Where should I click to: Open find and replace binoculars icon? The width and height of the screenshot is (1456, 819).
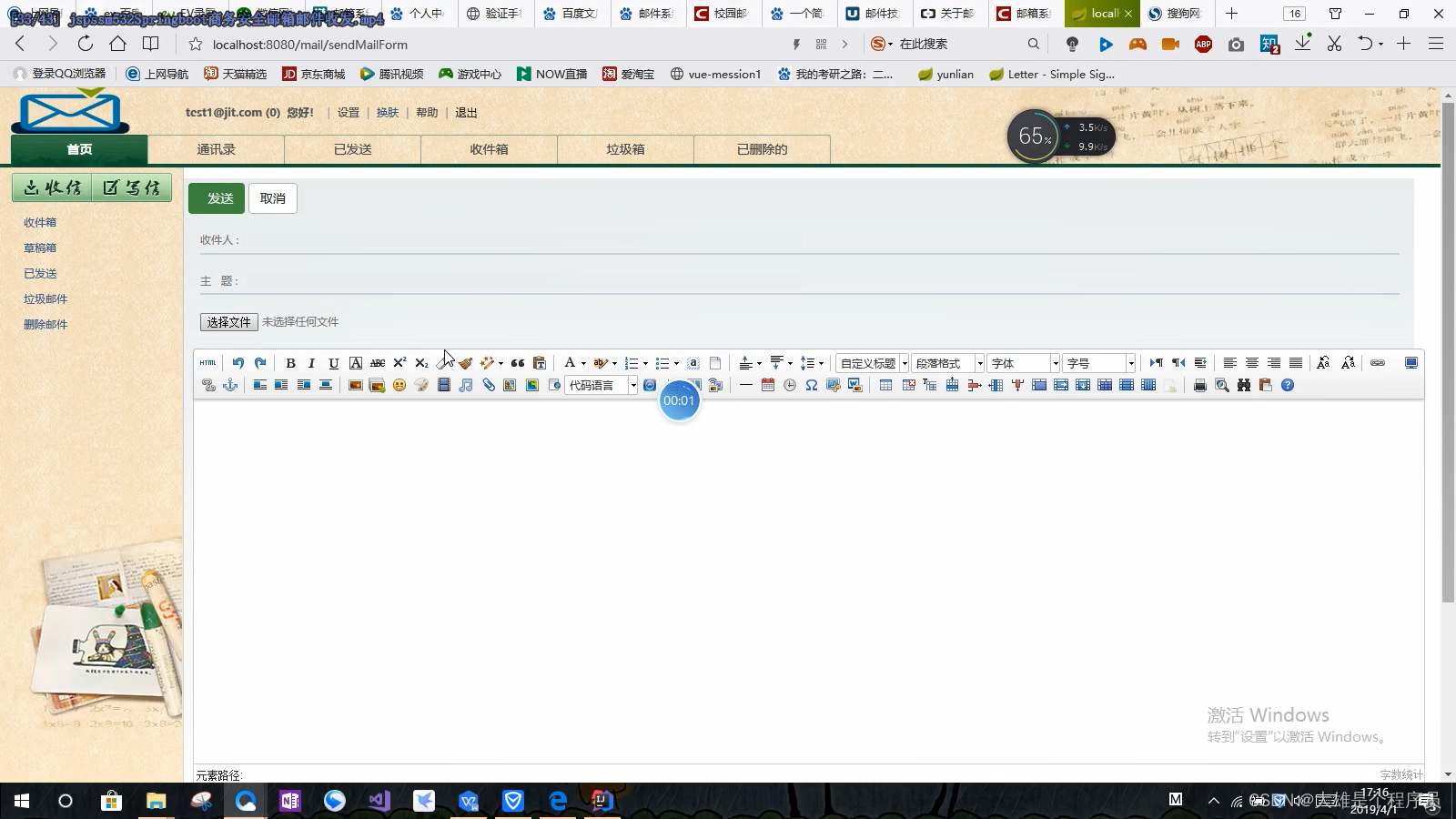[1243, 385]
